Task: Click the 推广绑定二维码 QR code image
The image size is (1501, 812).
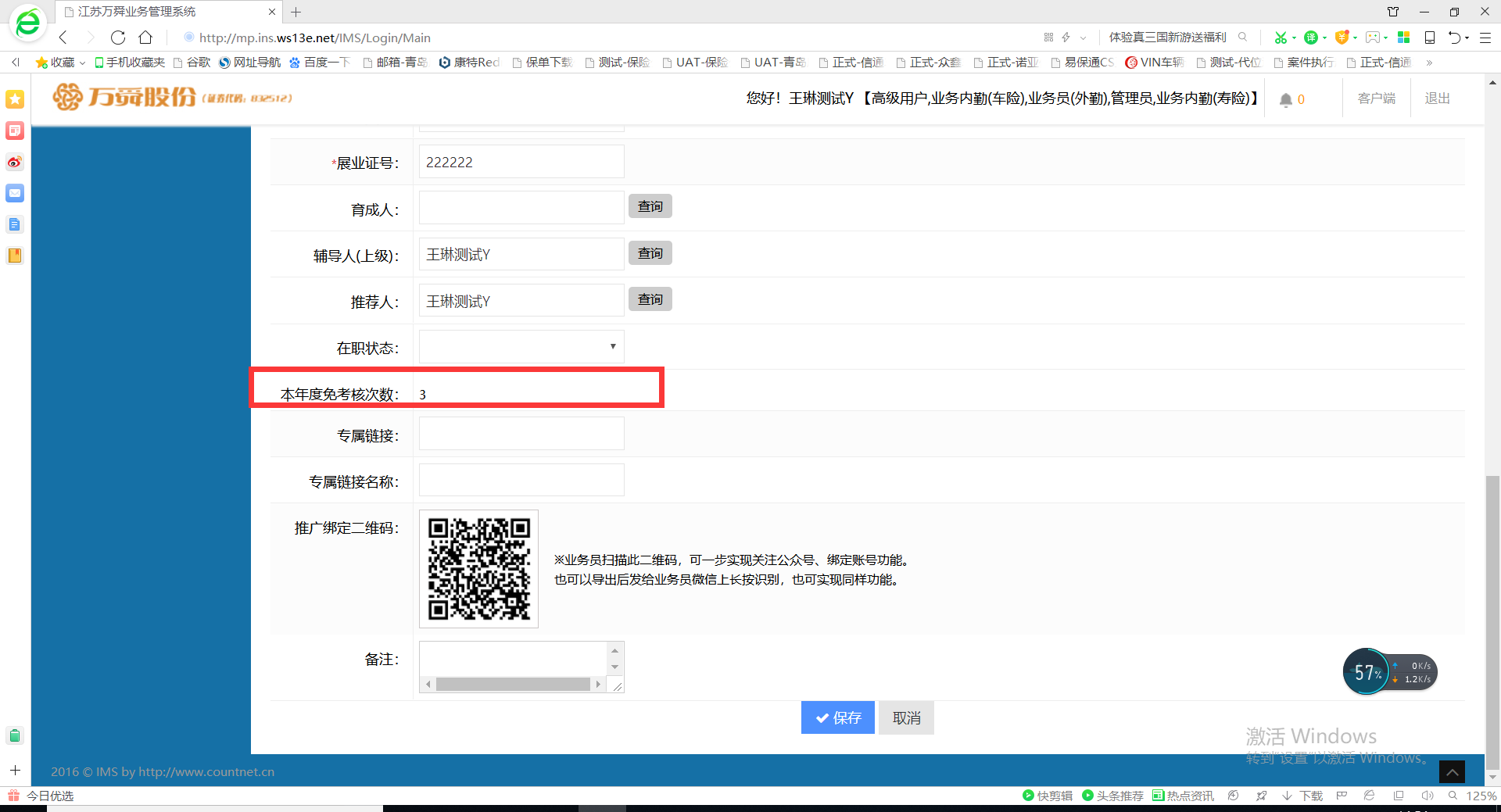Action: [x=478, y=568]
